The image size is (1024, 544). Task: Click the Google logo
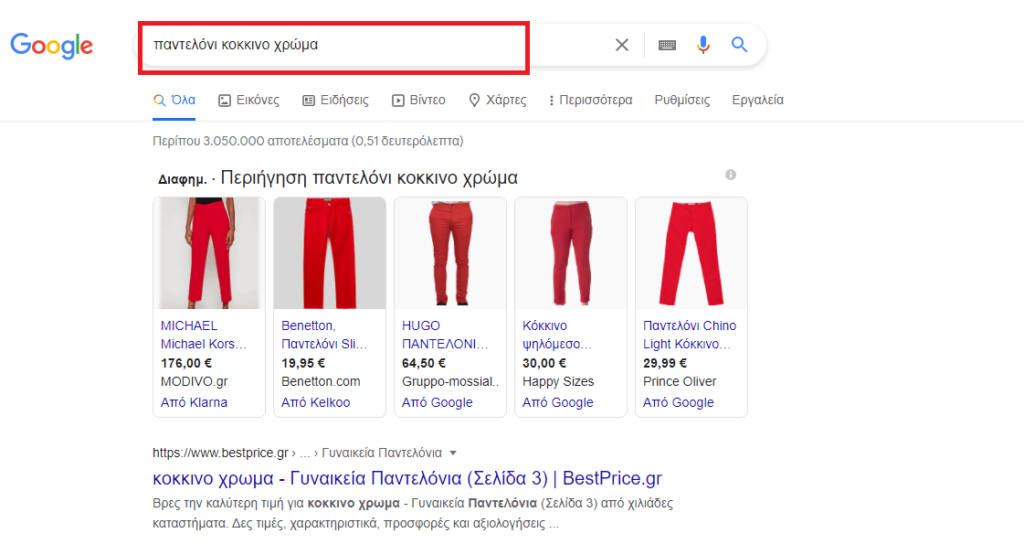click(52, 45)
